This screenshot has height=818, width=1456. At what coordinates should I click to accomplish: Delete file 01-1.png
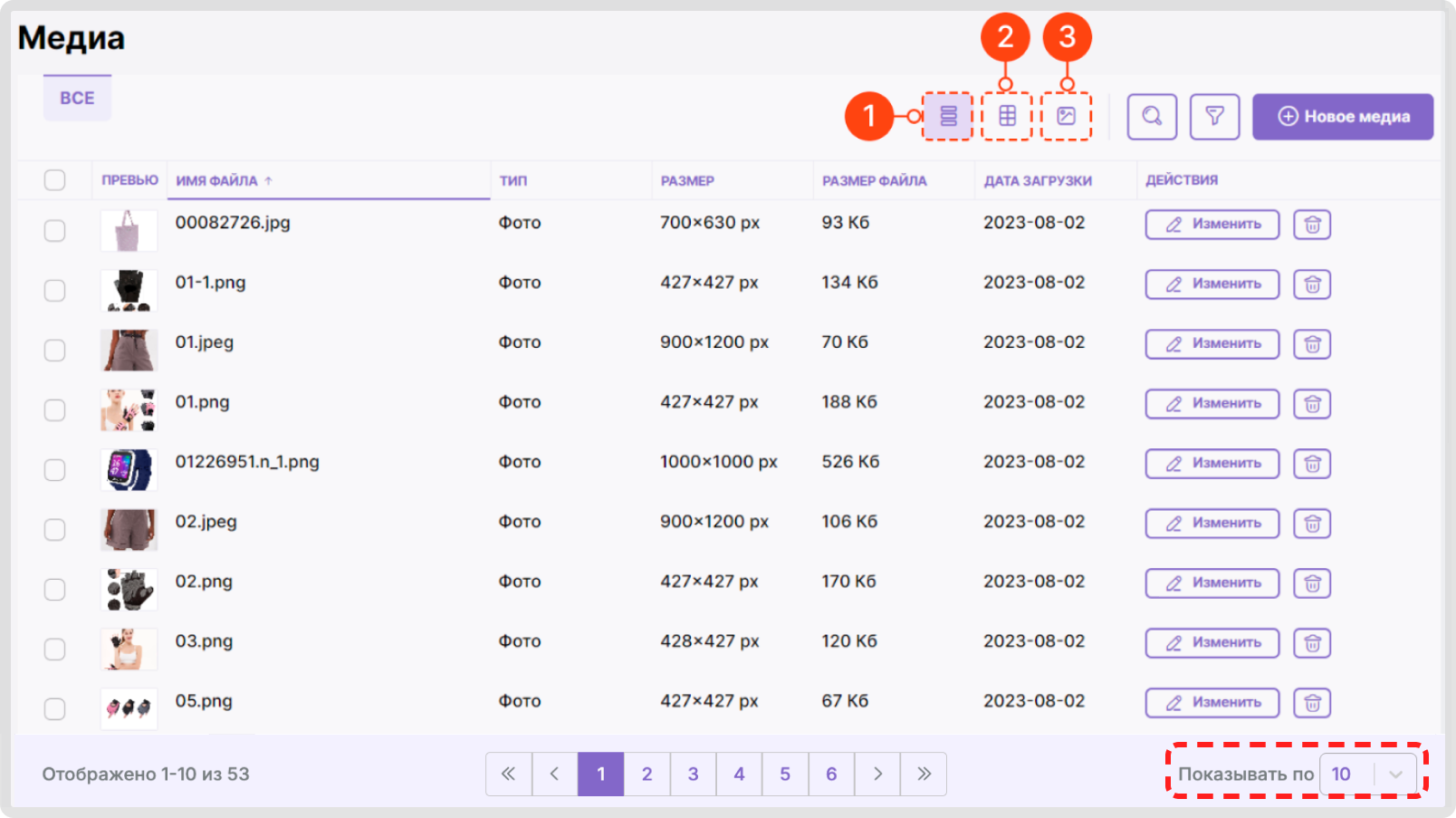pos(1312,284)
